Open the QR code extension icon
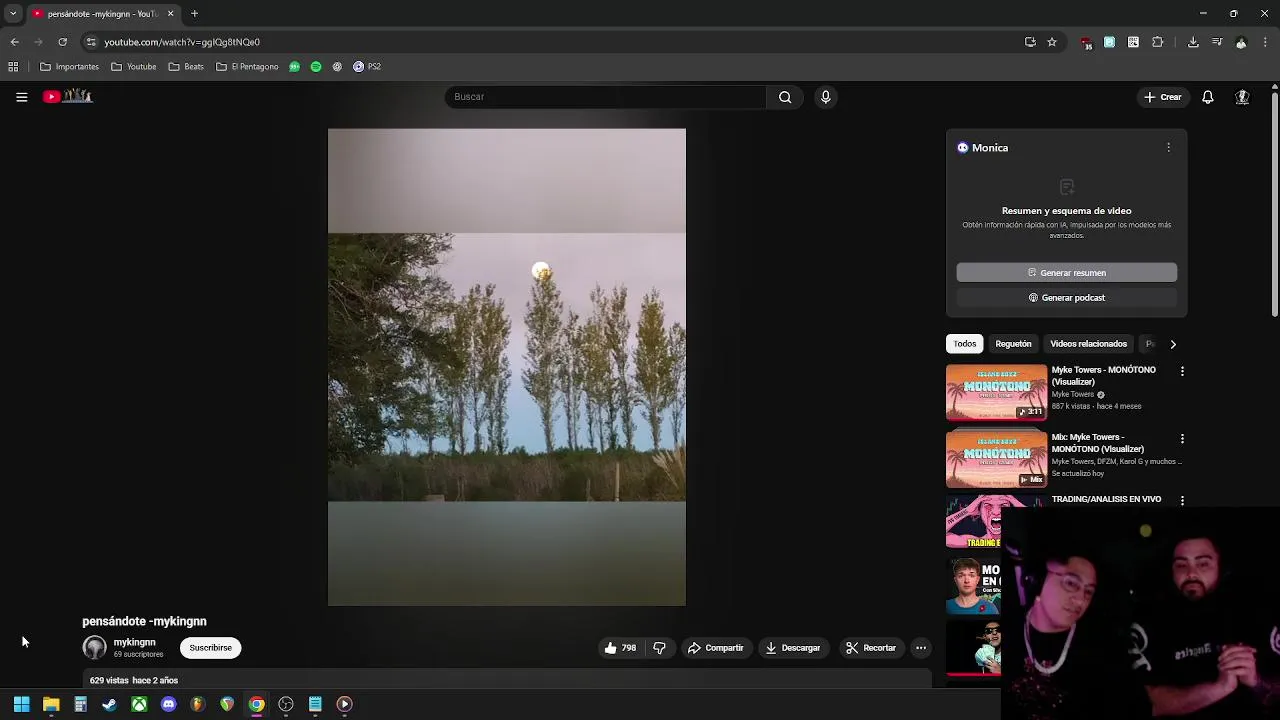This screenshot has height=720, width=1280. pyautogui.click(x=1133, y=42)
